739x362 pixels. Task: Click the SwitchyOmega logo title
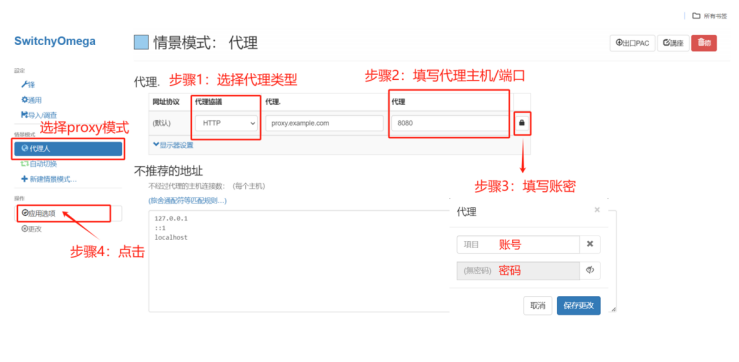point(55,41)
